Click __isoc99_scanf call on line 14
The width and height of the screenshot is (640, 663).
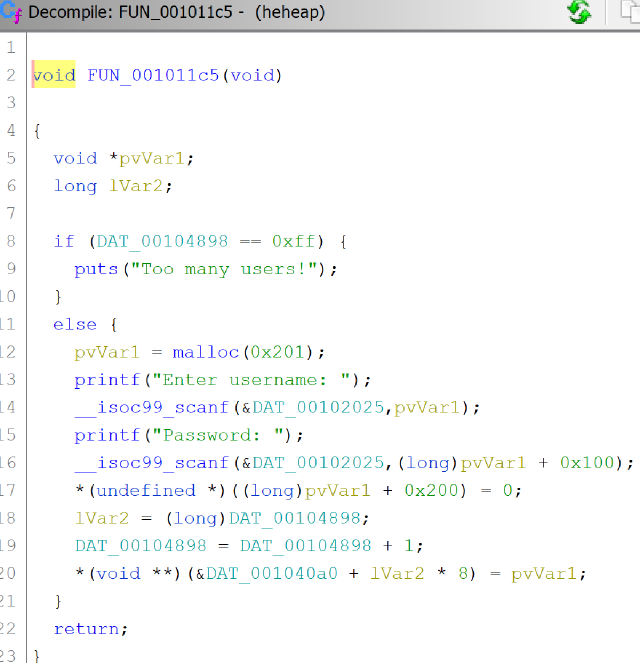pyautogui.click(x=152, y=408)
